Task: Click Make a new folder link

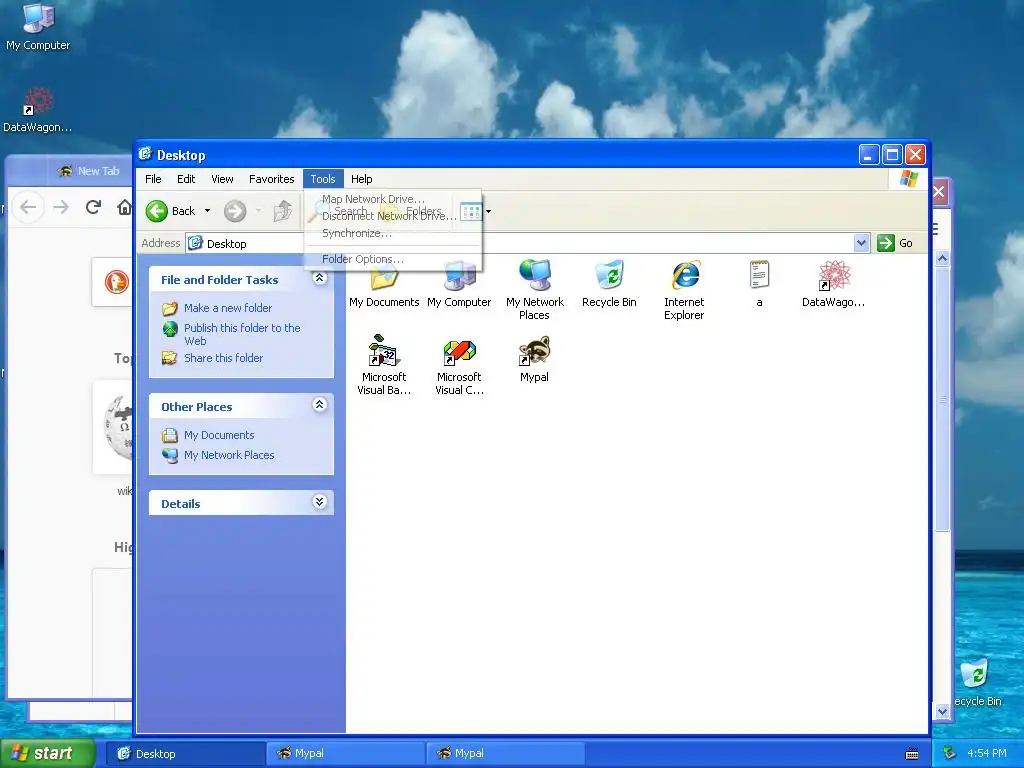Action: [x=228, y=308]
